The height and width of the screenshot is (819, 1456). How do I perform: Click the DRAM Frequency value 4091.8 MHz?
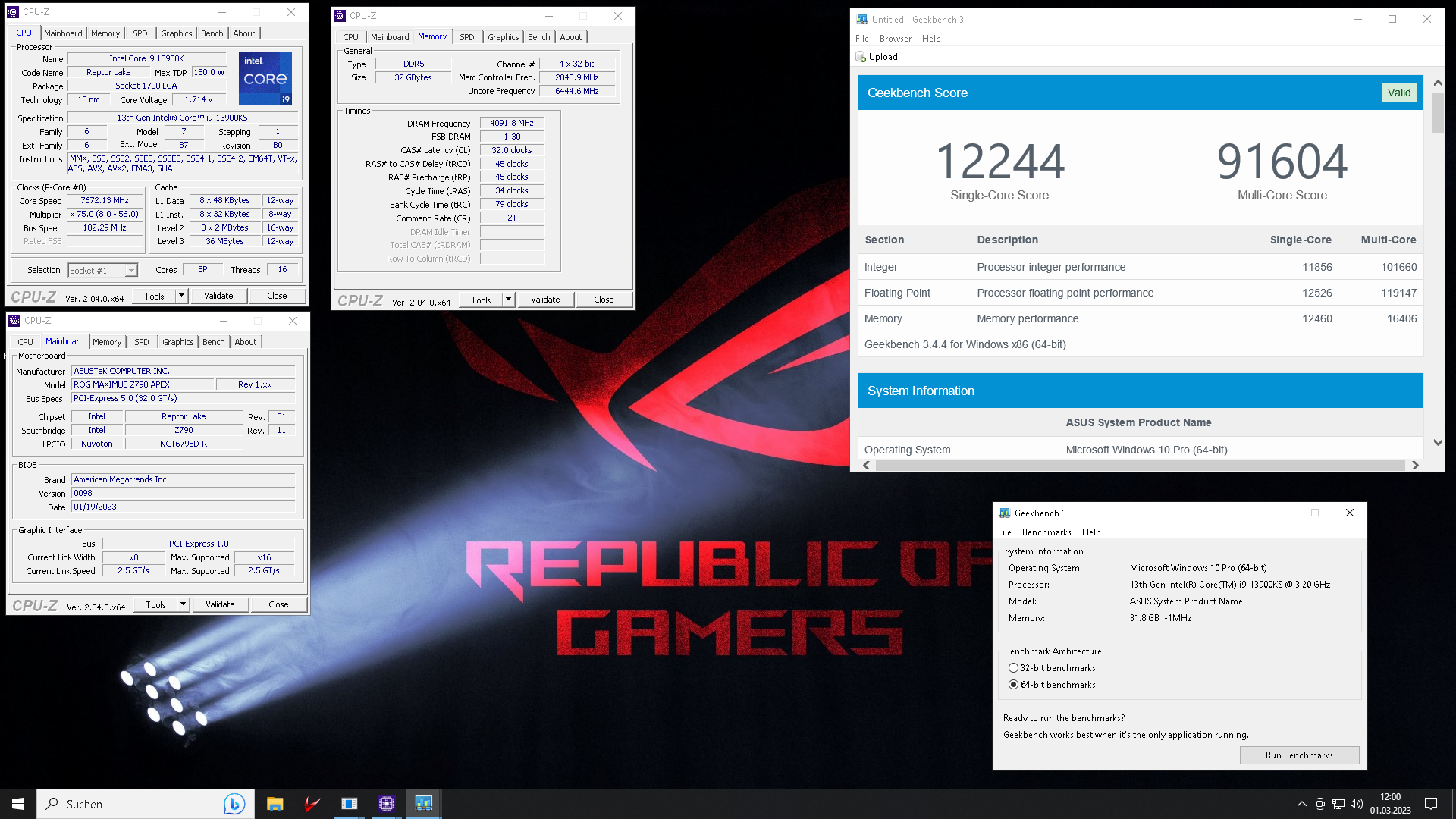(x=512, y=123)
